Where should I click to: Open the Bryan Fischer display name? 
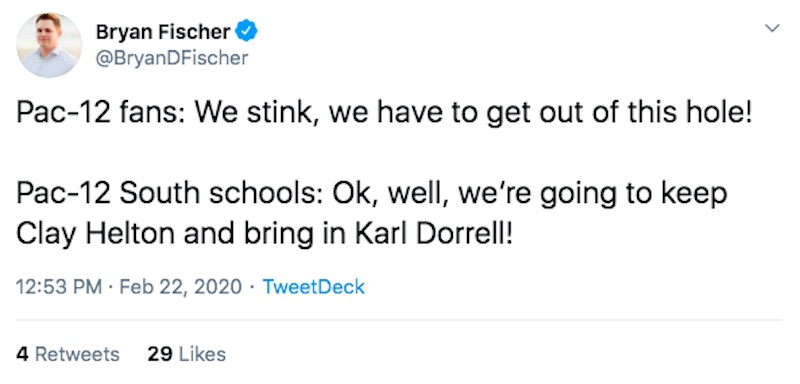coord(163,33)
